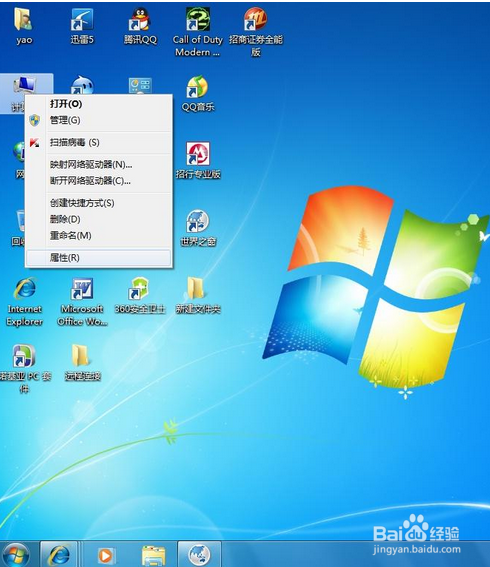Launch Windows Media Player from taskbar

pyautogui.click(x=106, y=555)
